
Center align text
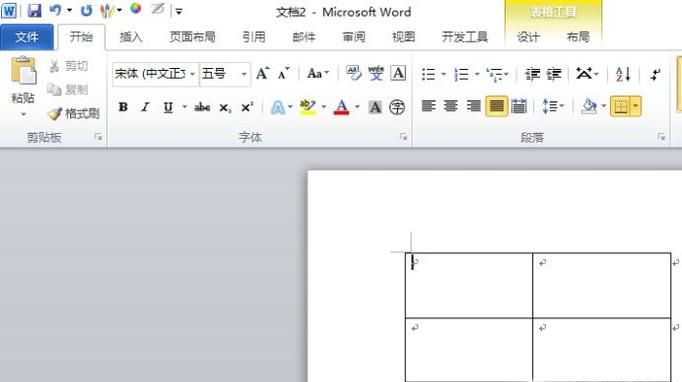[451, 106]
